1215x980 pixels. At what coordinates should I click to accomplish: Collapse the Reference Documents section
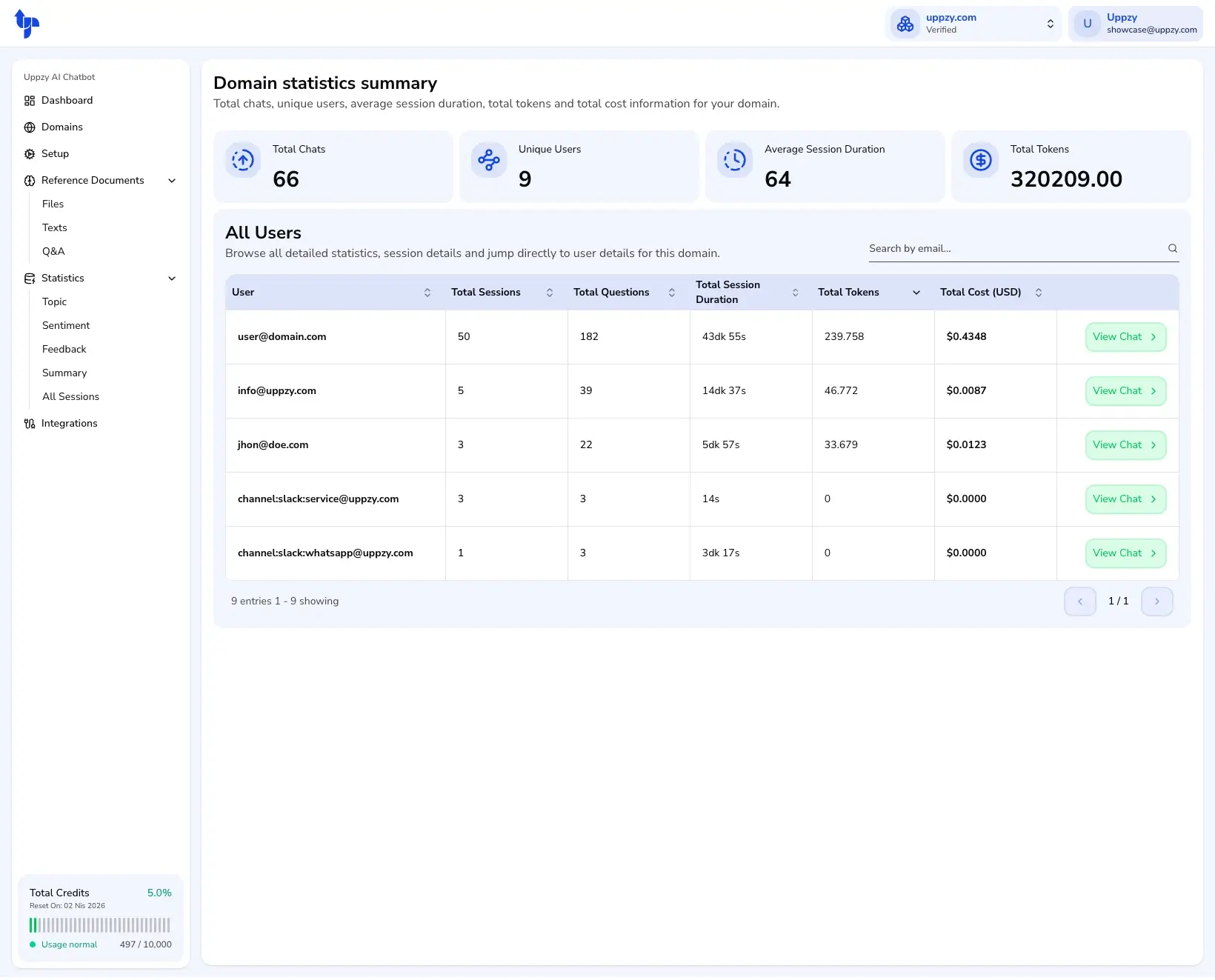click(x=172, y=181)
